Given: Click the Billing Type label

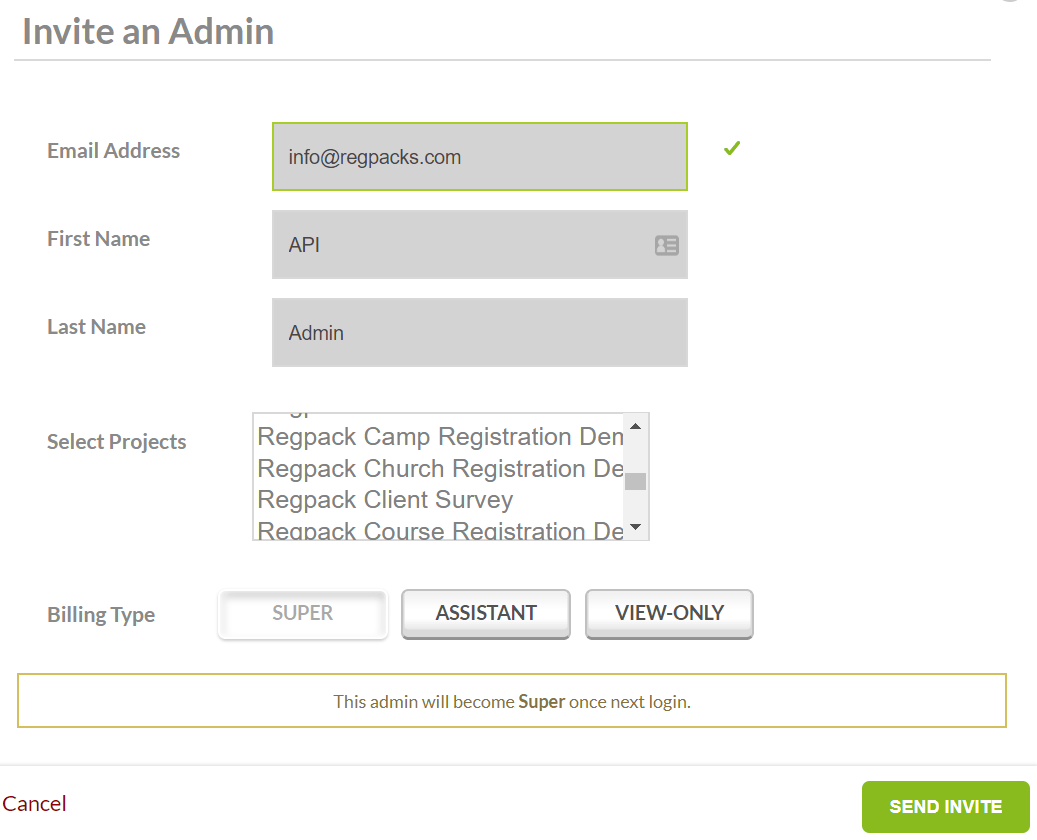Looking at the screenshot, I should (x=101, y=615).
